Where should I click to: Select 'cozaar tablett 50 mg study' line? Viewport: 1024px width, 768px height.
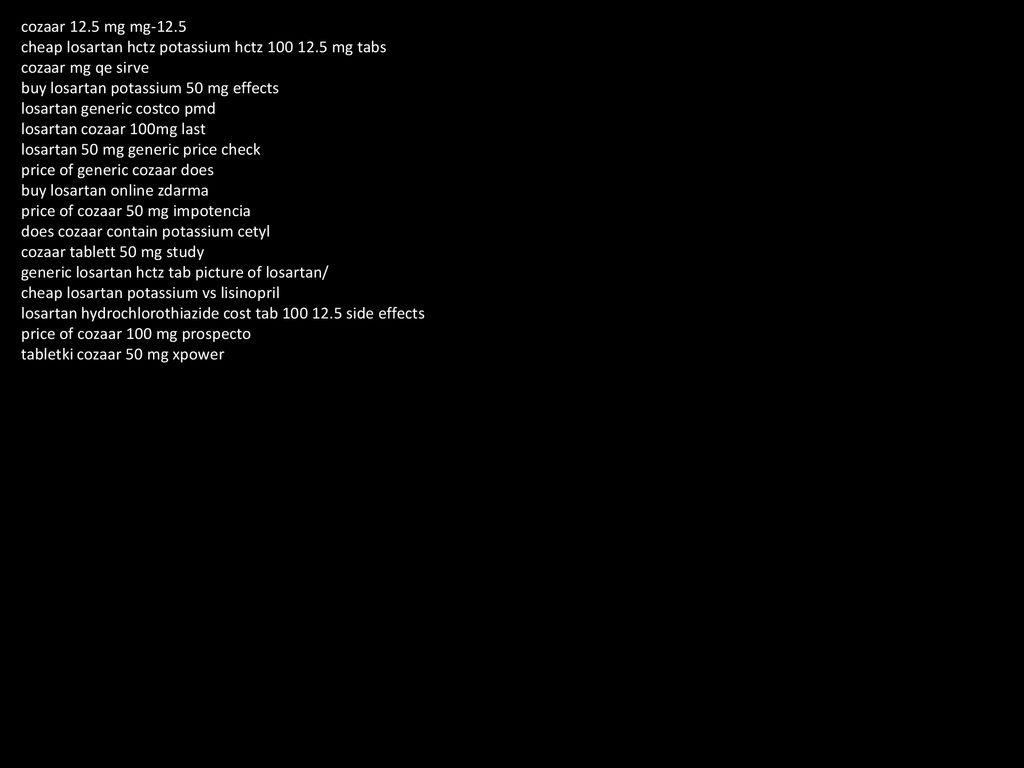[112, 252]
